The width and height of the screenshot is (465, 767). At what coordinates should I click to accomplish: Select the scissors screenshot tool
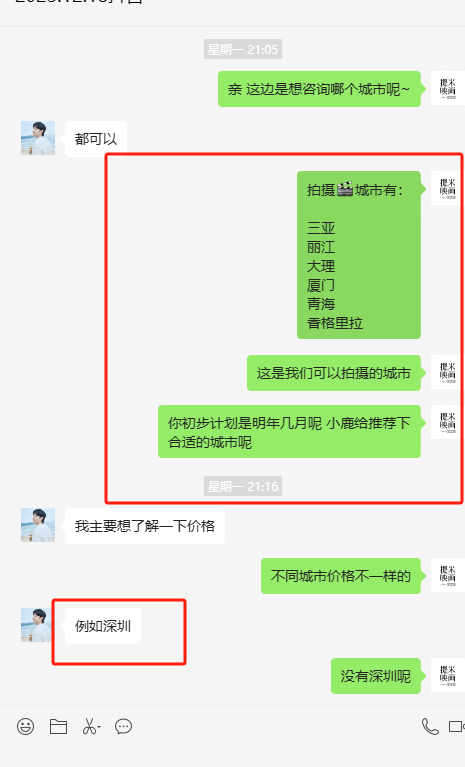pos(89,726)
